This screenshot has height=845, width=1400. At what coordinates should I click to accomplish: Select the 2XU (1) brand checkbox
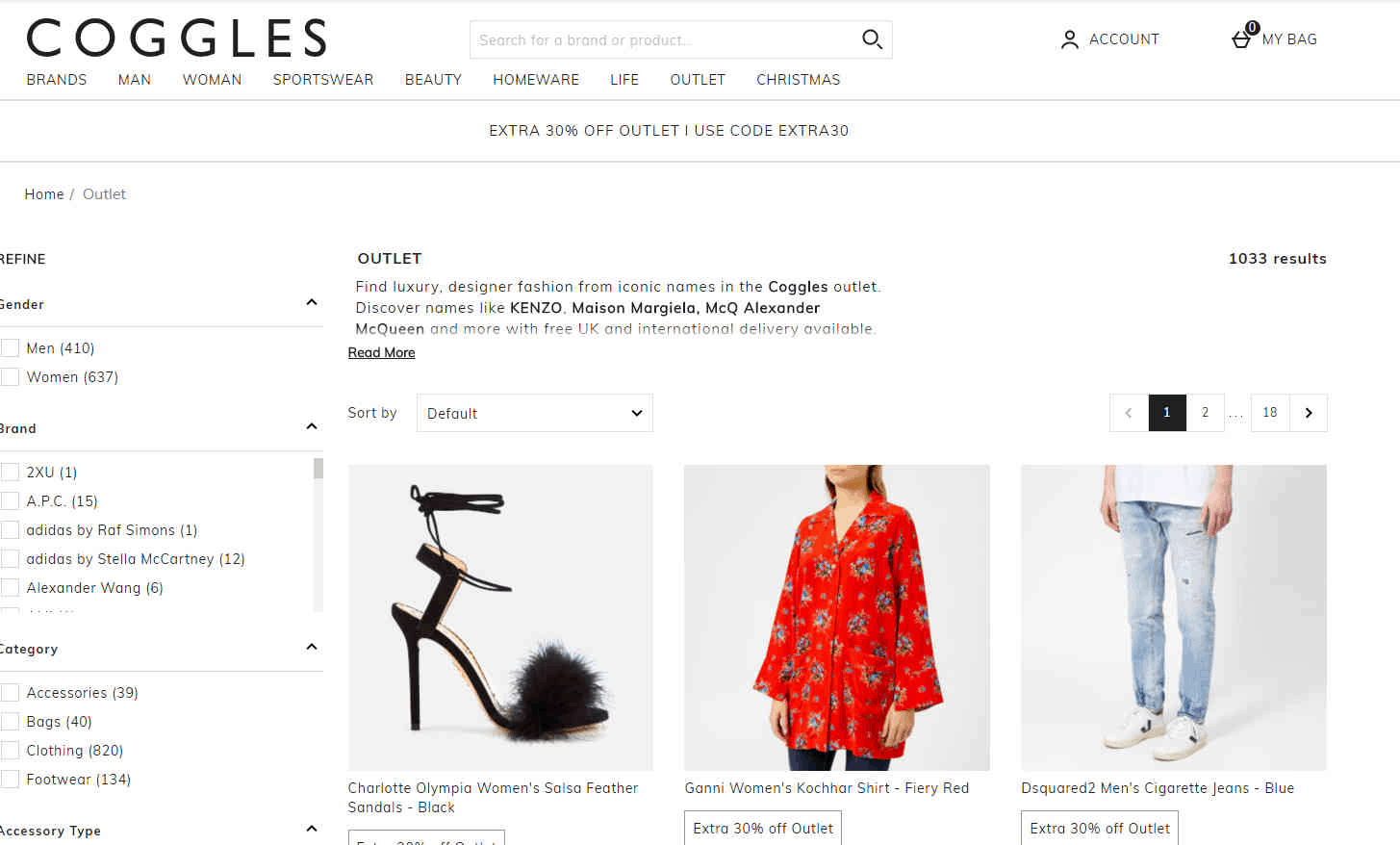coord(11,472)
